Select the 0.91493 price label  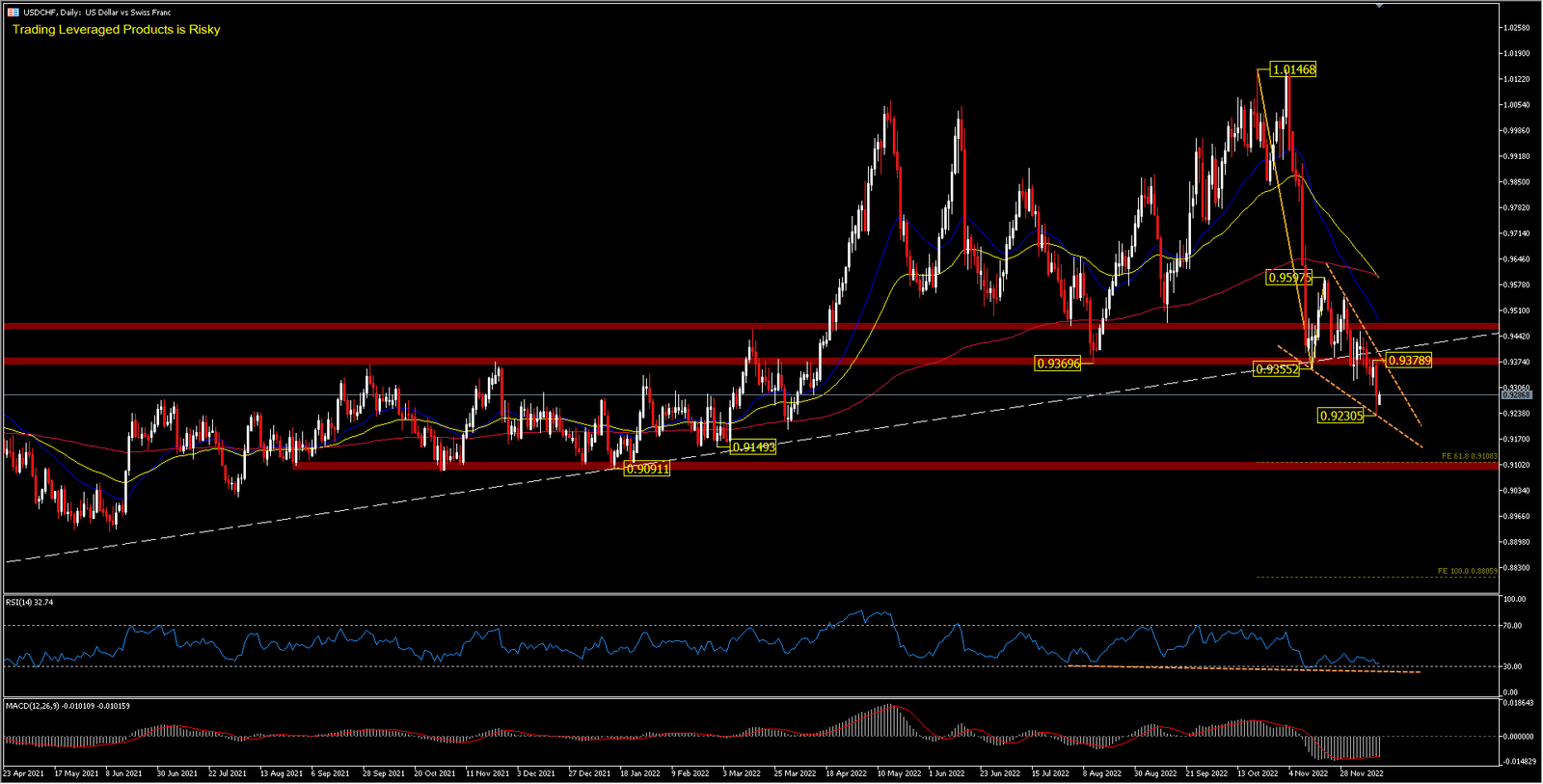tap(753, 447)
